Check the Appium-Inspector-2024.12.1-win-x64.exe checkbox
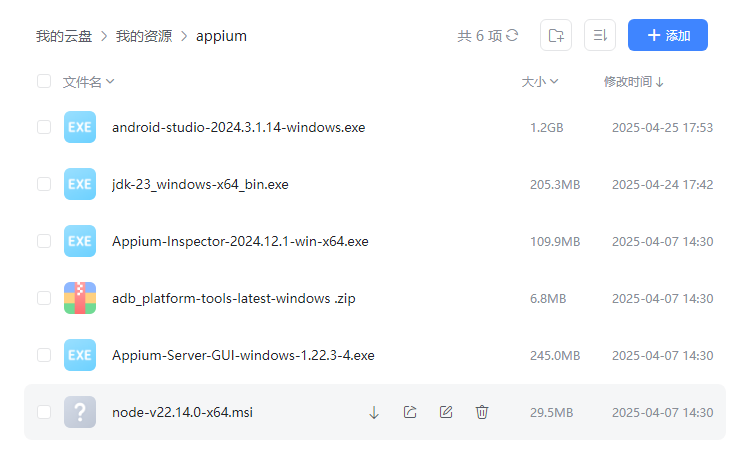 click(x=44, y=241)
